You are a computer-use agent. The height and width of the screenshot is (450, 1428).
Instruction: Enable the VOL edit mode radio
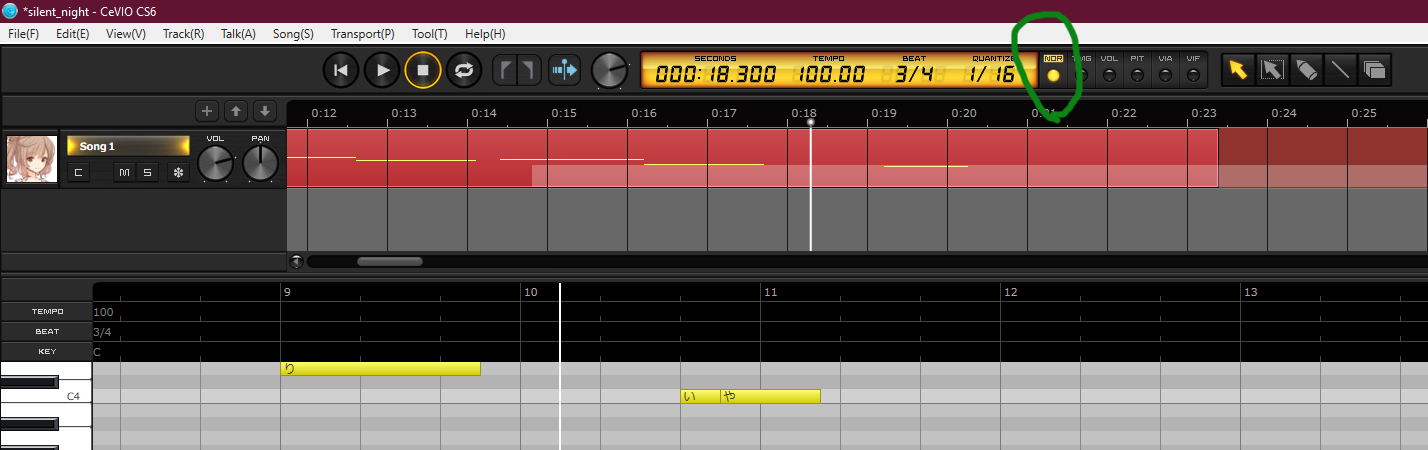(1109, 75)
